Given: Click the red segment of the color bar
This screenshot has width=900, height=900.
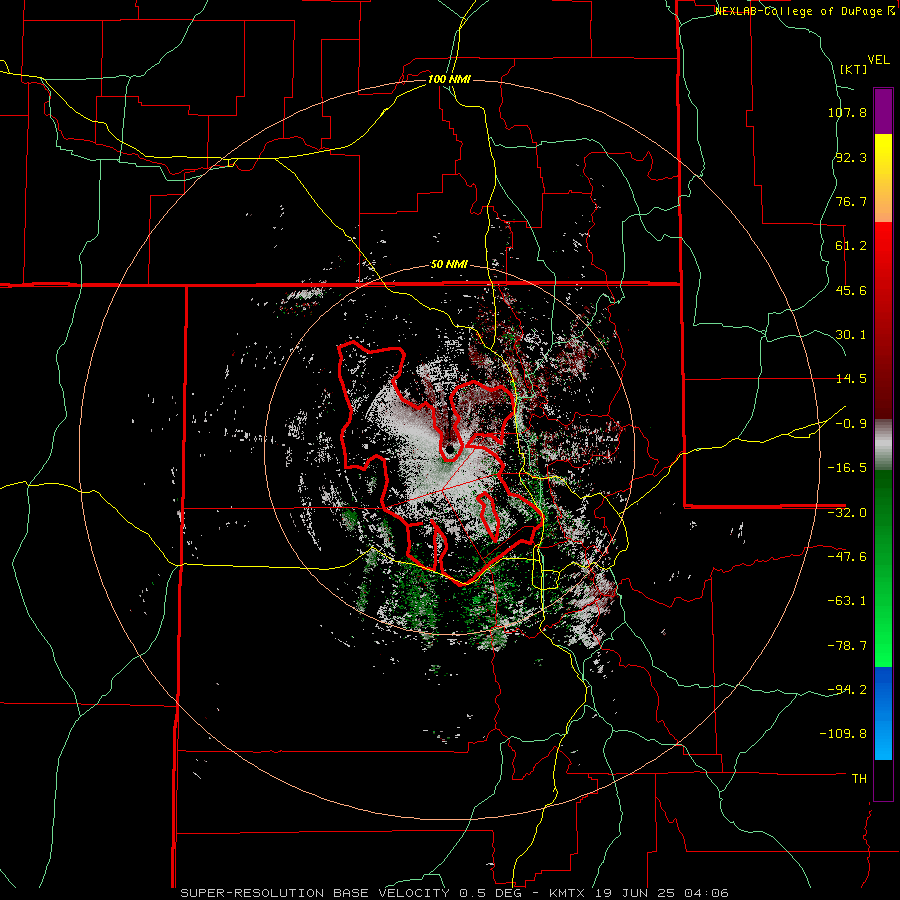Looking at the screenshot, I should click(x=883, y=320).
